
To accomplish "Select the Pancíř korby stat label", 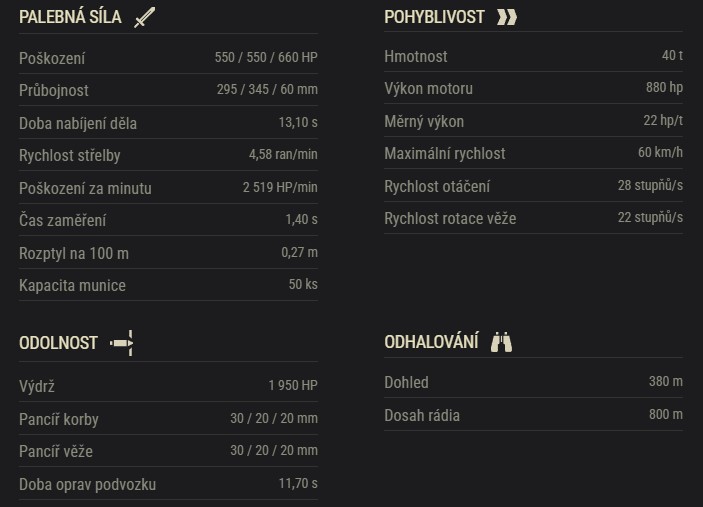I will [x=59, y=419].
